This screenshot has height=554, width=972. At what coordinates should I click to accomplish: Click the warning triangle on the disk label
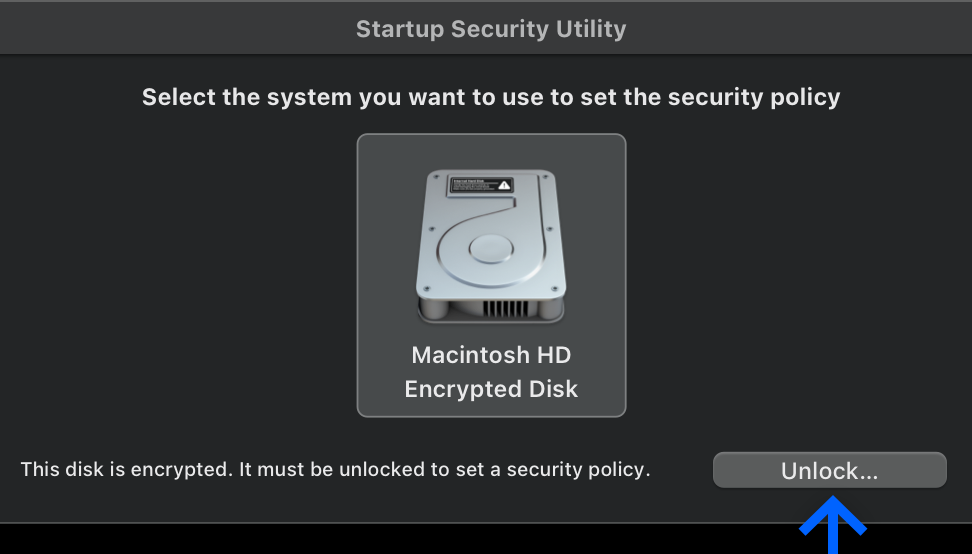504,185
